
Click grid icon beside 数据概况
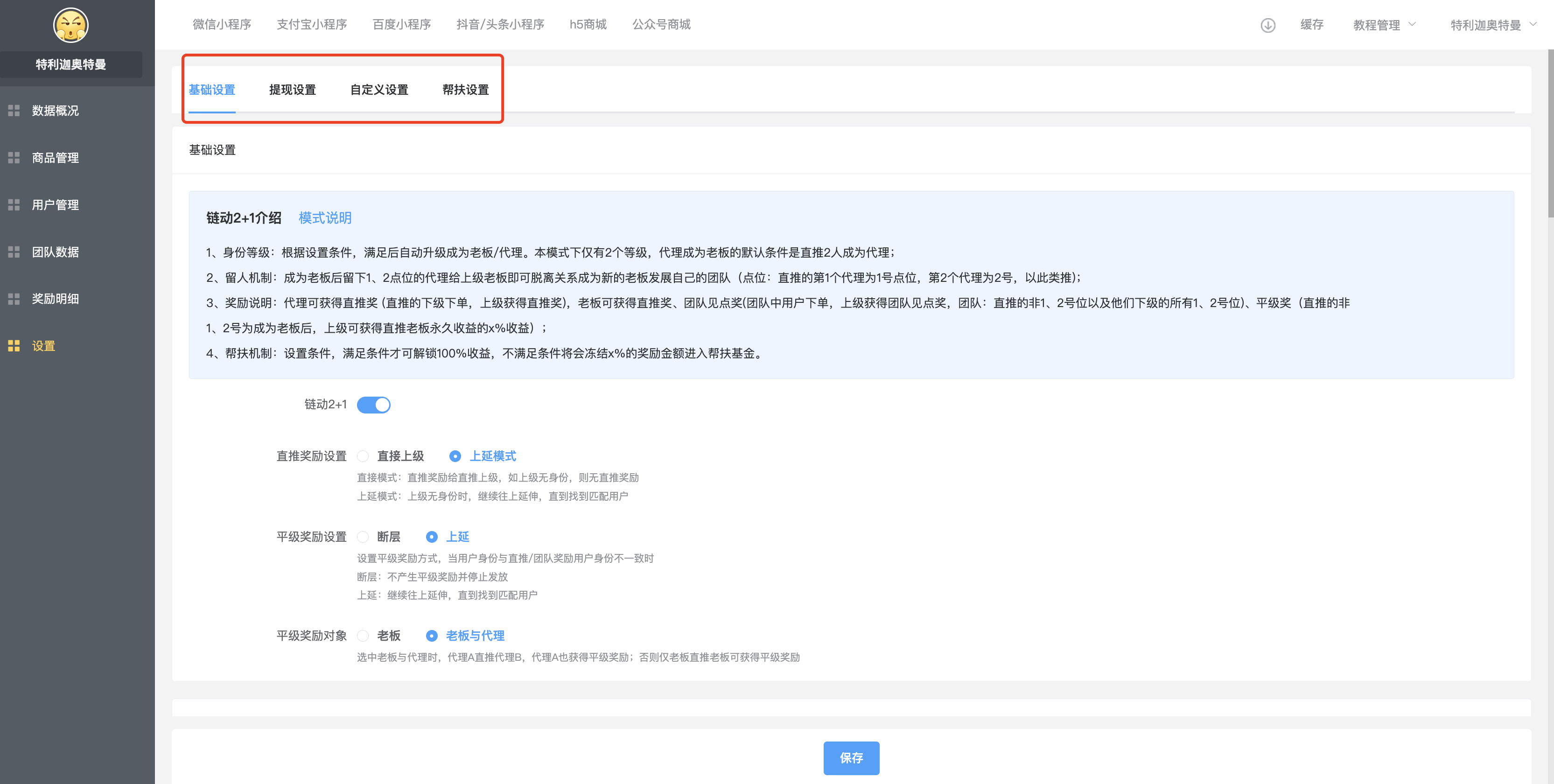[x=14, y=110]
